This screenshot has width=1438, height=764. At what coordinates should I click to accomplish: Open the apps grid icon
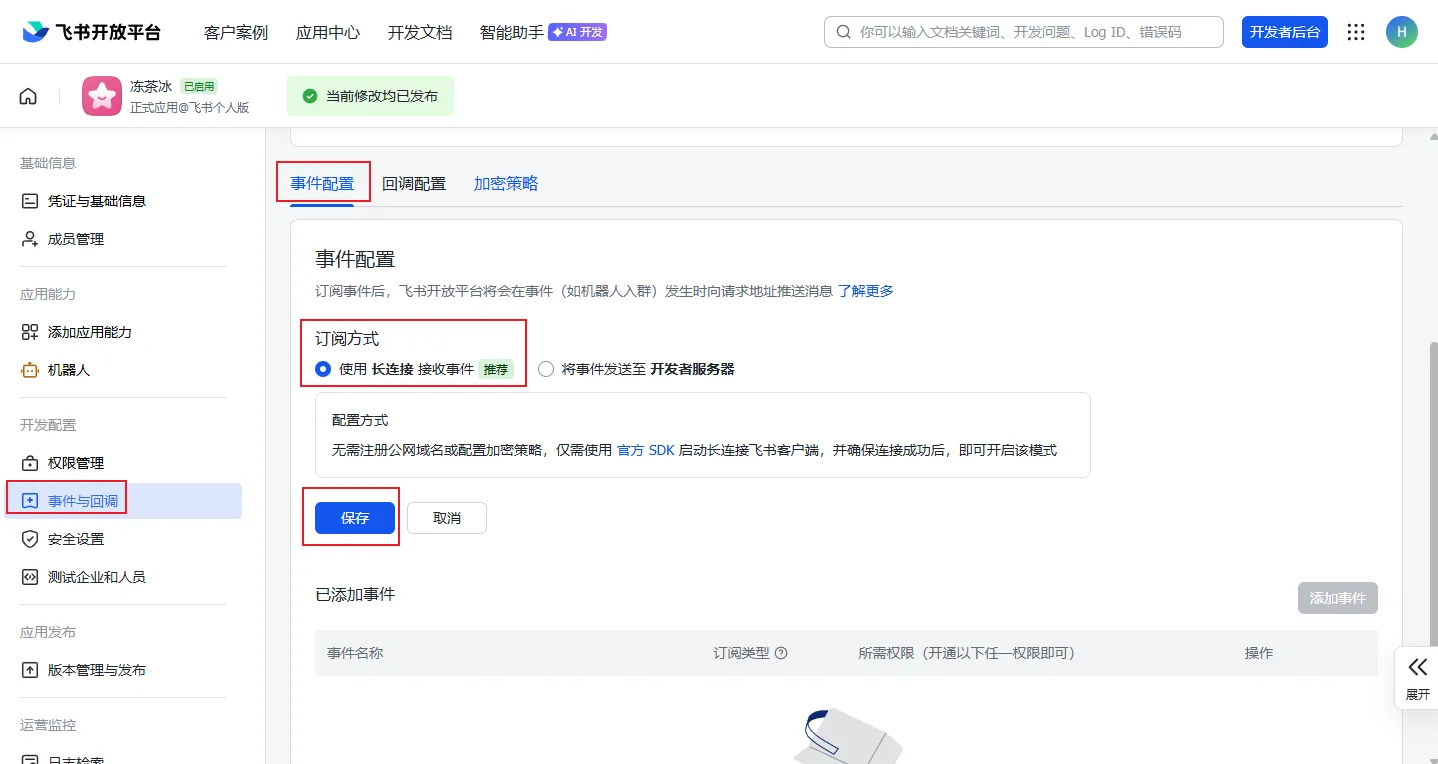1356,32
